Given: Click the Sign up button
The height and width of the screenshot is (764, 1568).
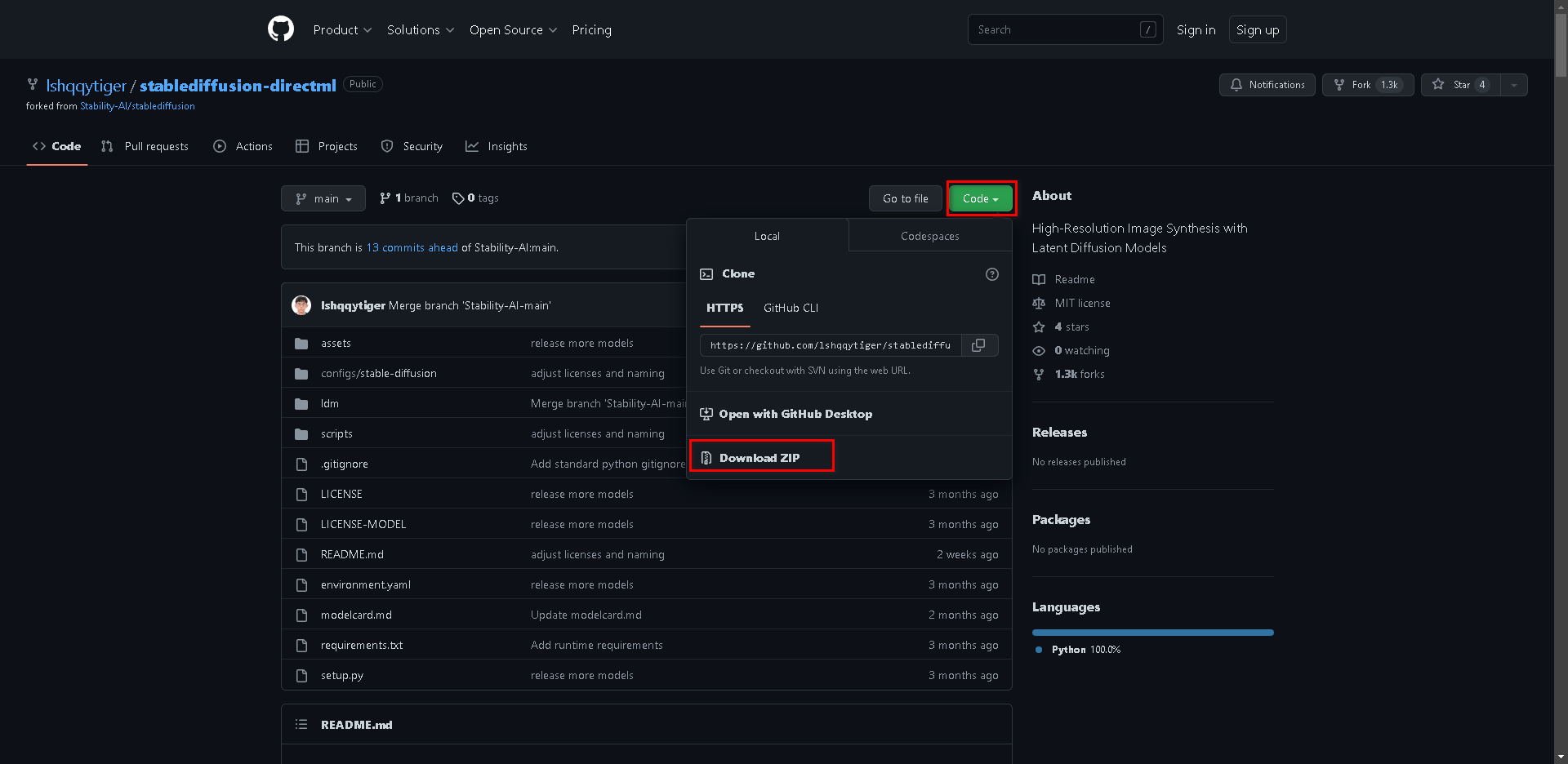Looking at the screenshot, I should click(x=1258, y=30).
